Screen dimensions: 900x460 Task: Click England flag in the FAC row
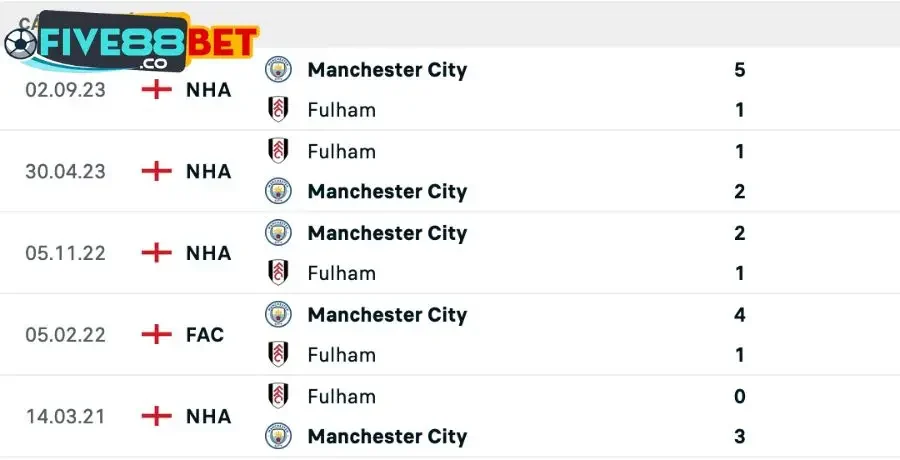pyautogui.click(x=156, y=334)
